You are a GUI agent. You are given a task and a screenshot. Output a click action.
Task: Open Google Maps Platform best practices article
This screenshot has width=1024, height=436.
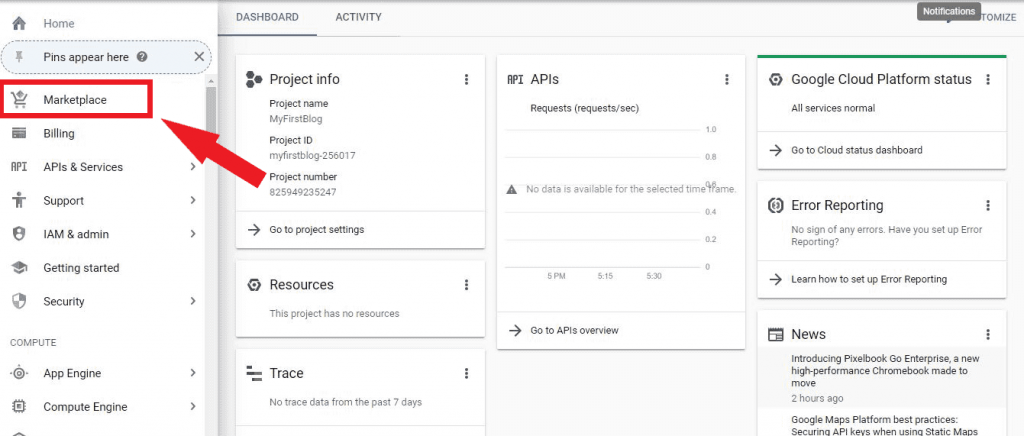(x=884, y=426)
